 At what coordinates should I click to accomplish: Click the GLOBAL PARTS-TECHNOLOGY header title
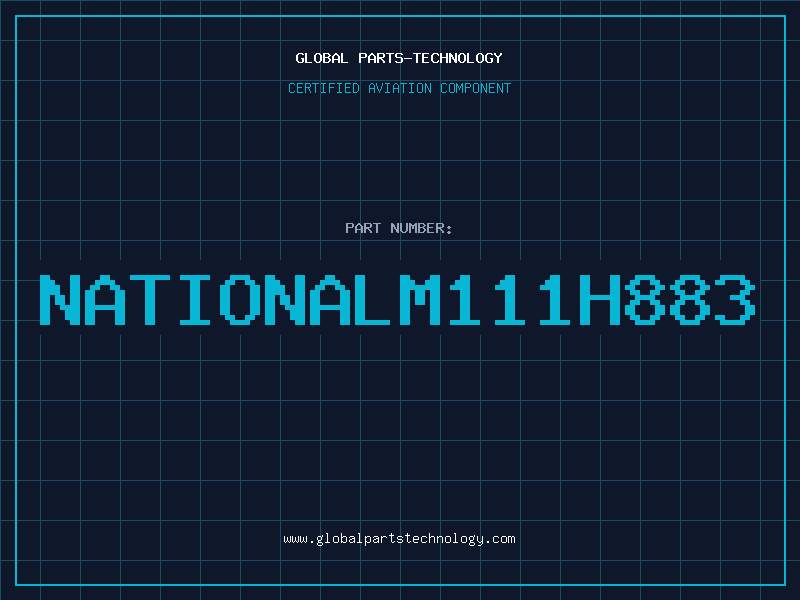click(x=399, y=58)
